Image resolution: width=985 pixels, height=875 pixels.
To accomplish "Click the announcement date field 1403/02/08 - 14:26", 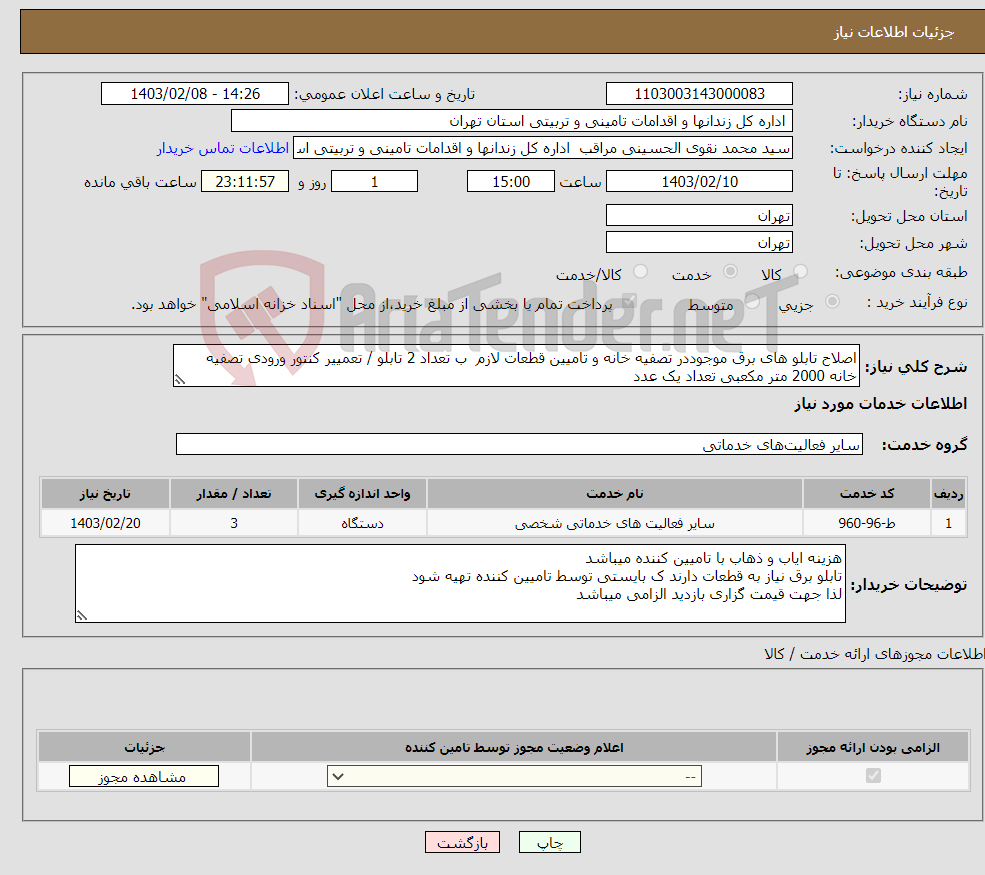I will pos(195,94).
